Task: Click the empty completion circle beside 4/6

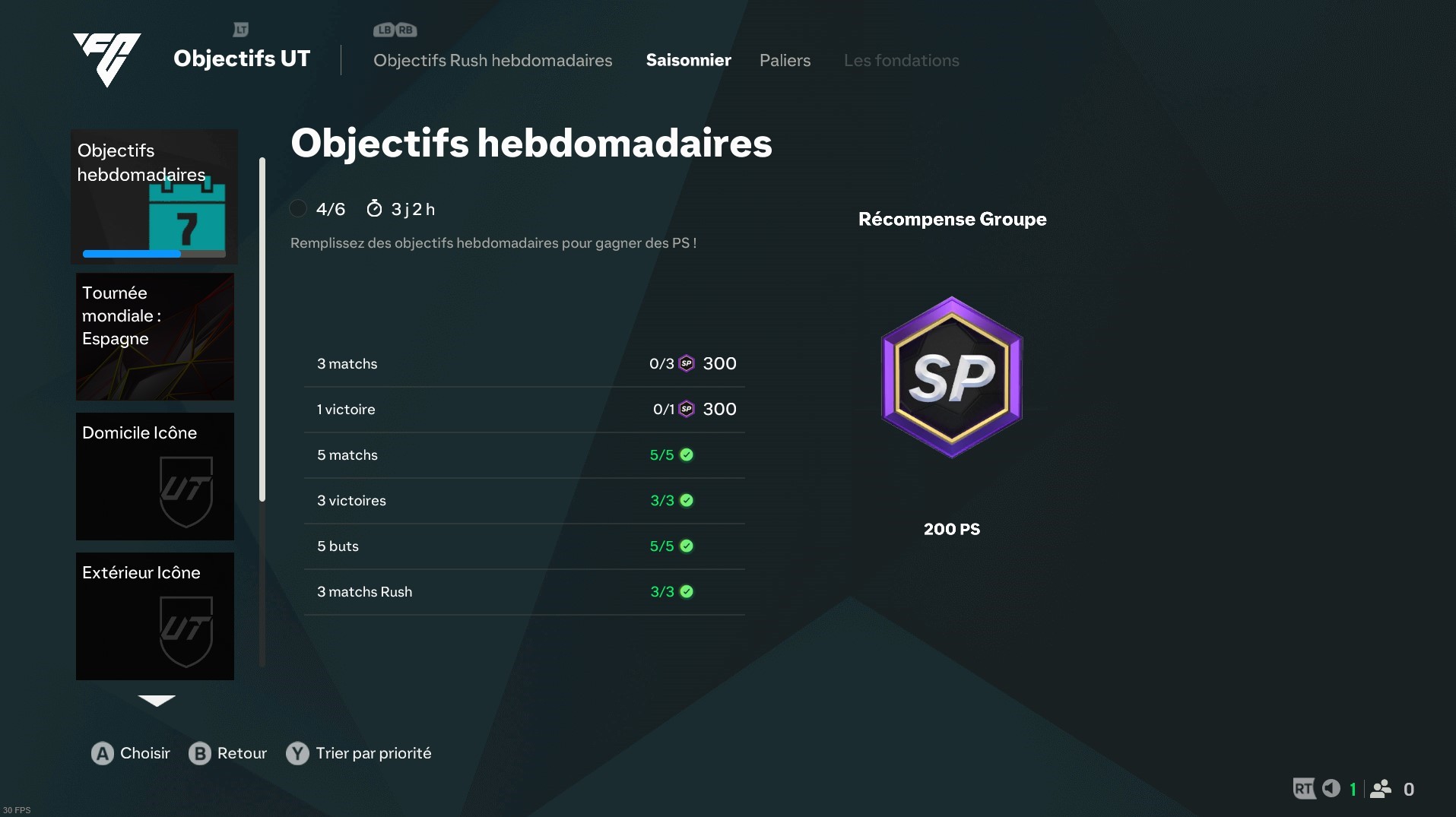Action: coord(298,208)
